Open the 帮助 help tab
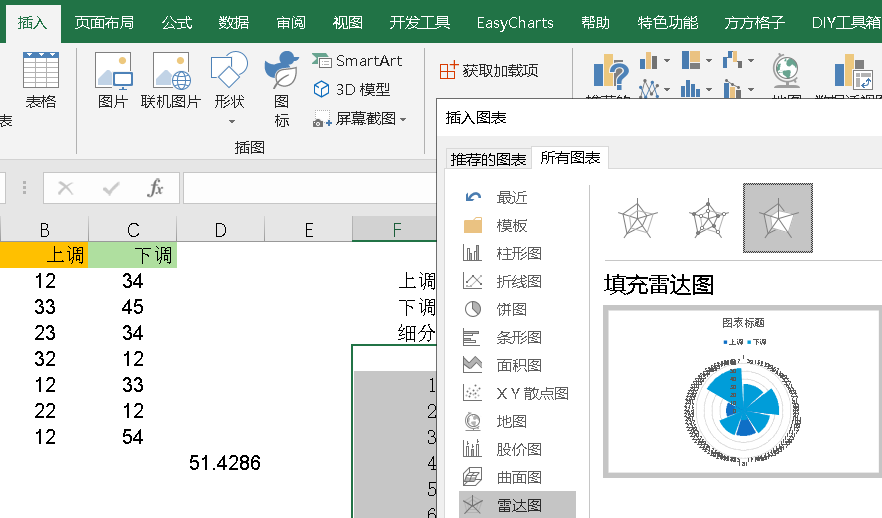 [595, 22]
